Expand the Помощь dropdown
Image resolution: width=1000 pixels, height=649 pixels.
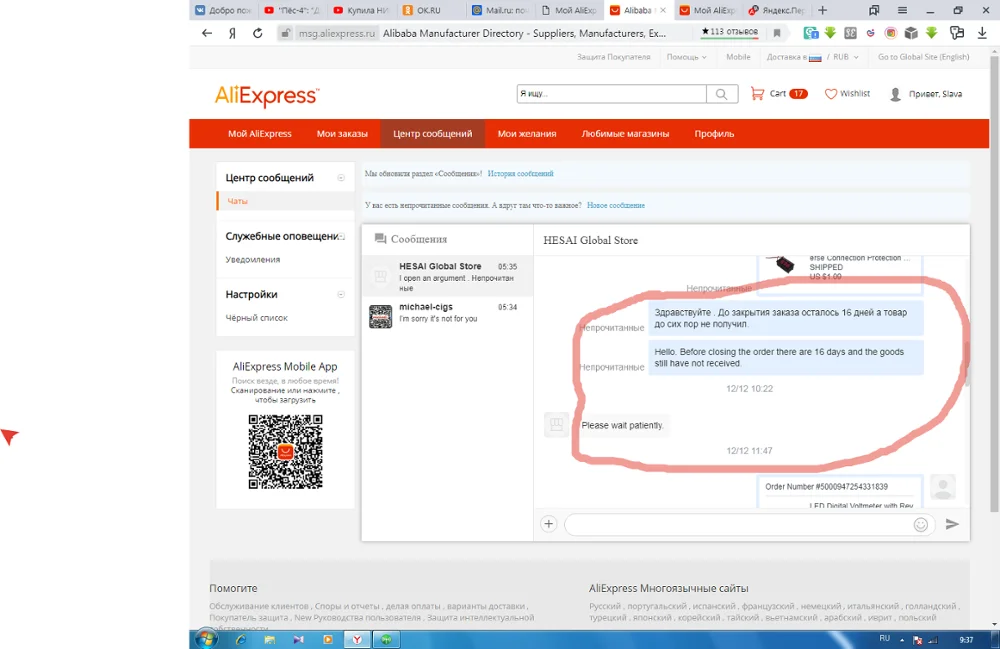[686, 57]
